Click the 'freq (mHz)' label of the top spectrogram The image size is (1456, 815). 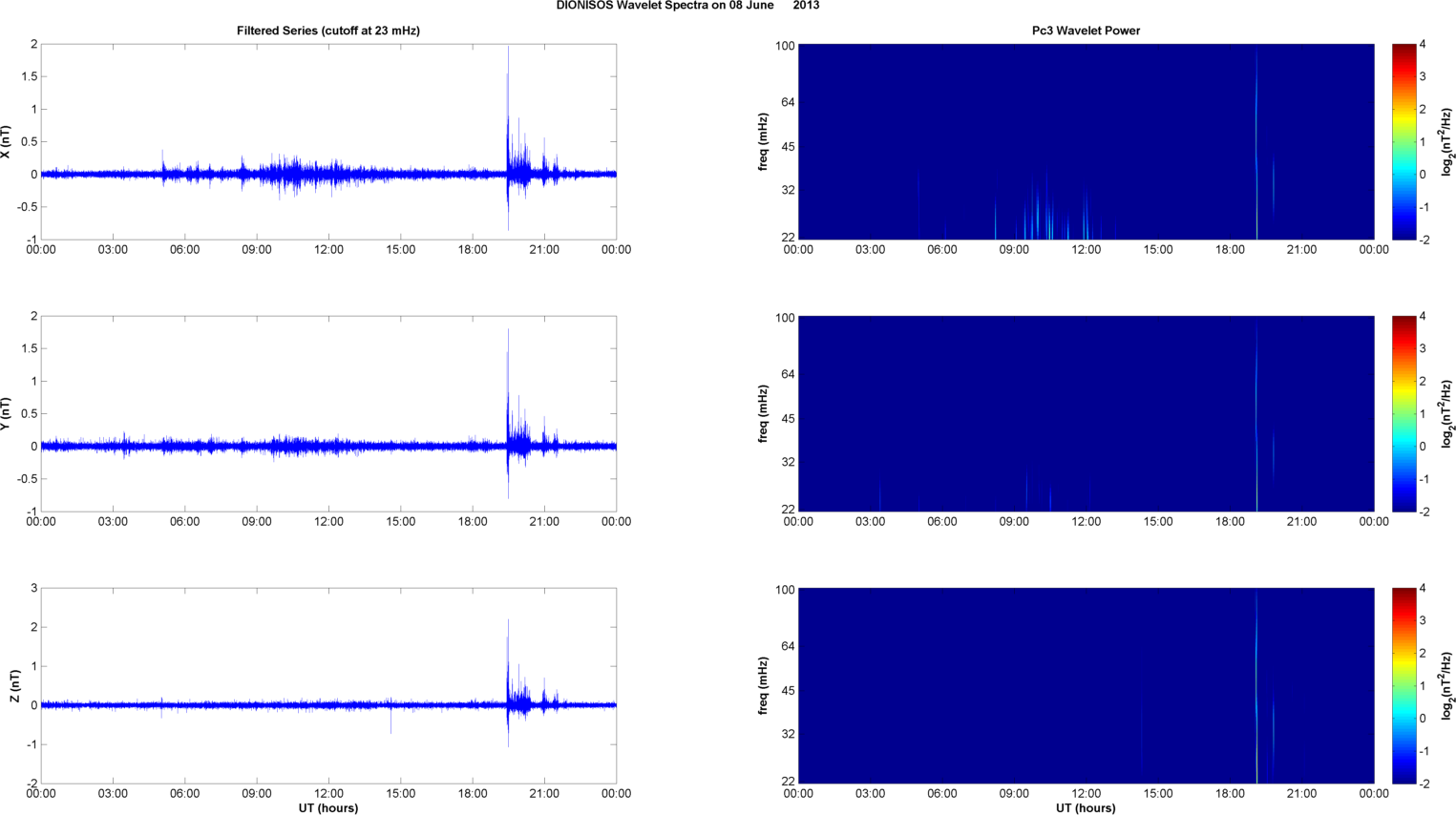(763, 142)
